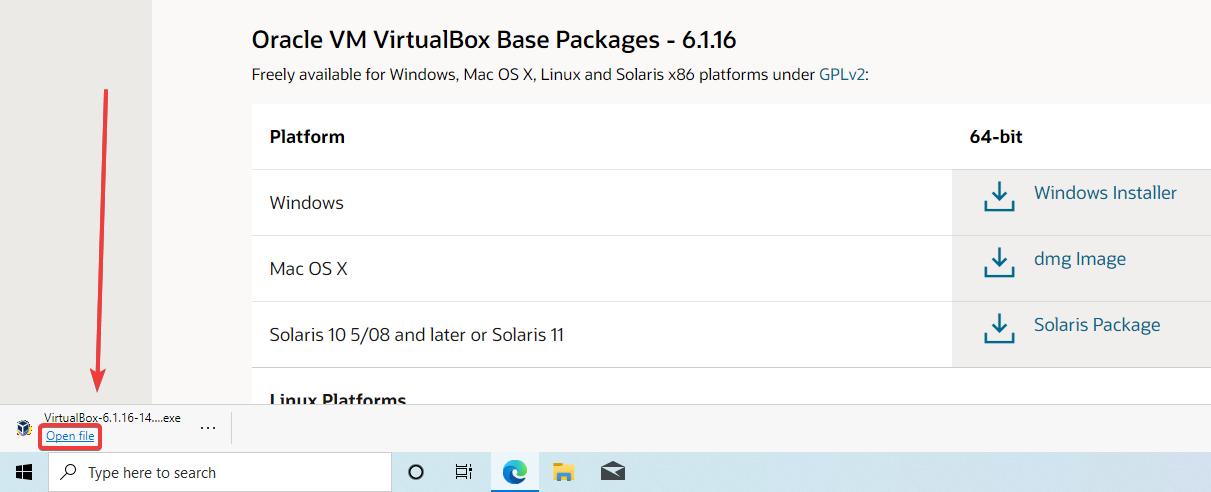
Task: Click the Platform column header
Action: point(307,137)
